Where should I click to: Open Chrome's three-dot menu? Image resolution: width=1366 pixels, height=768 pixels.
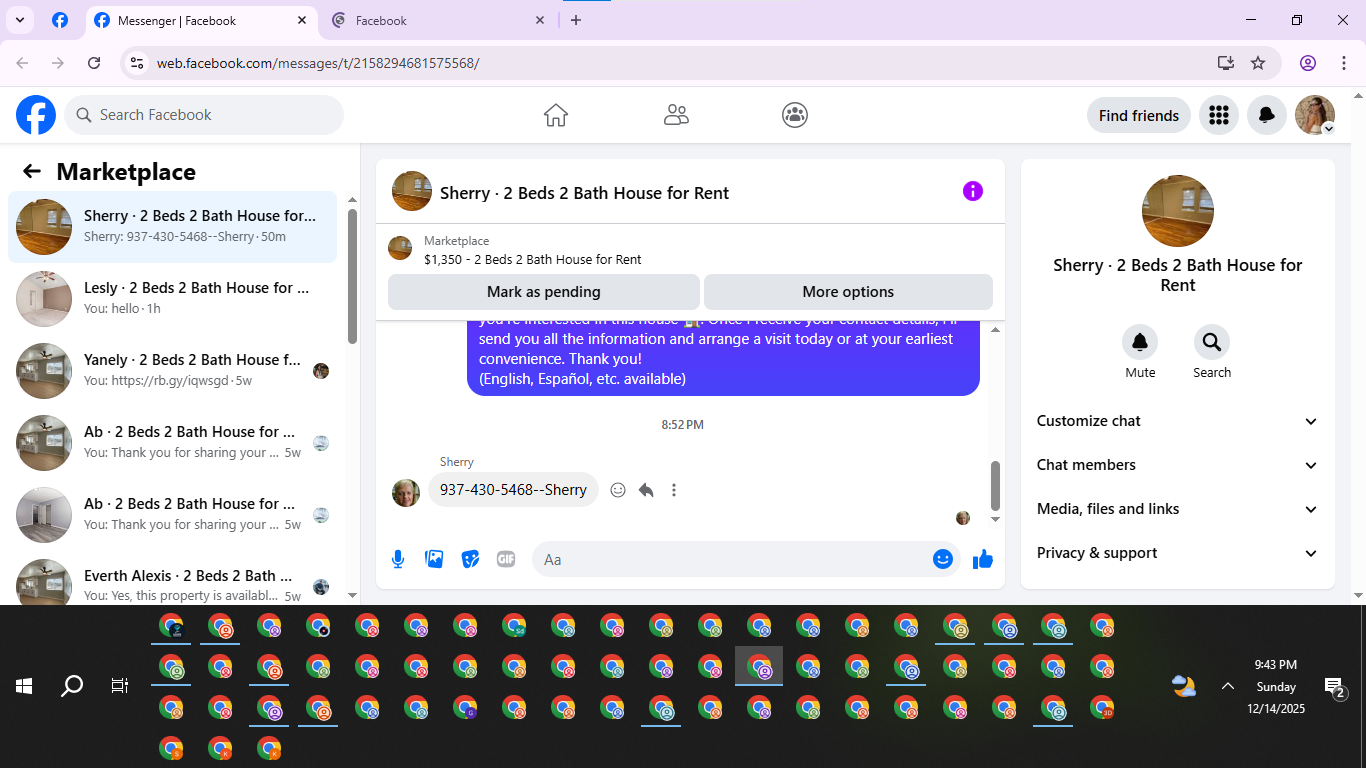pos(1343,63)
